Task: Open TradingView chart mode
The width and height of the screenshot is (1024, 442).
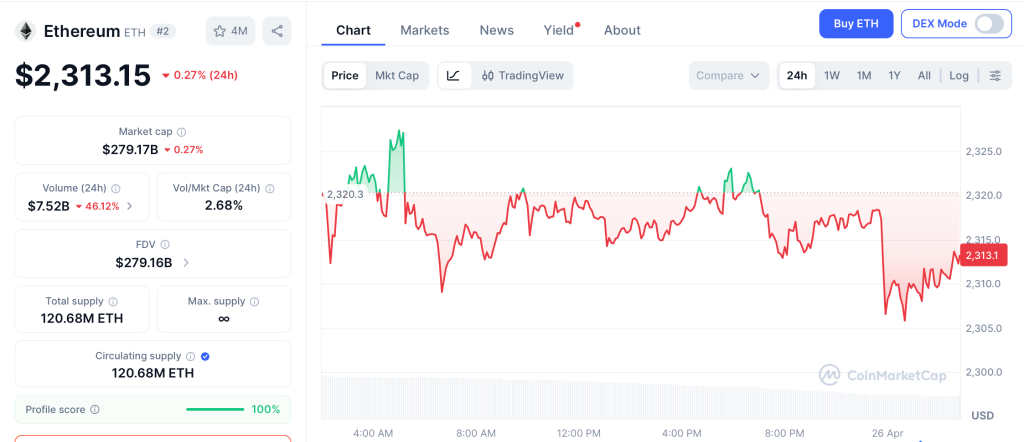Action: tap(522, 76)
